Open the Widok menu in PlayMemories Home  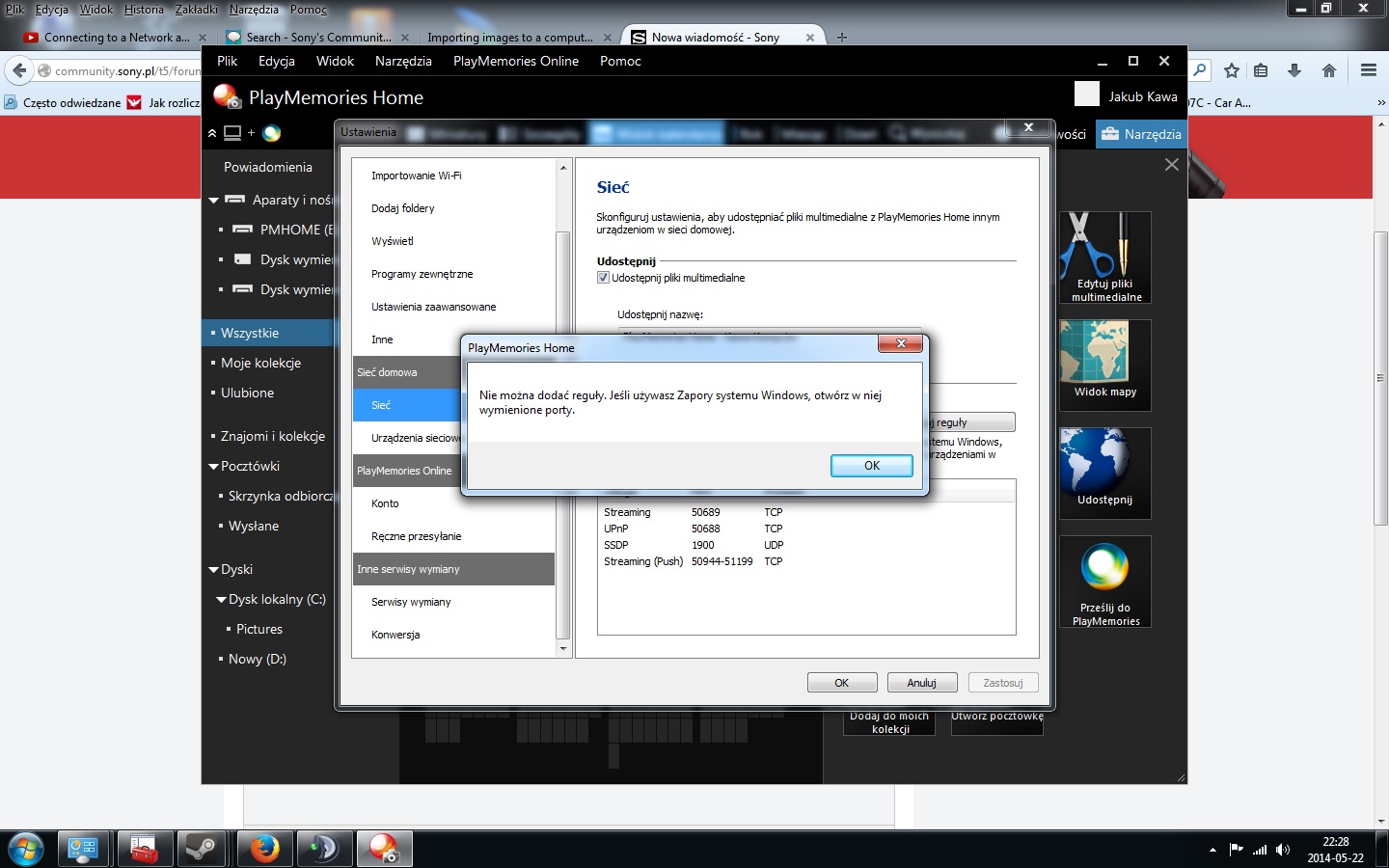(335, 61)
